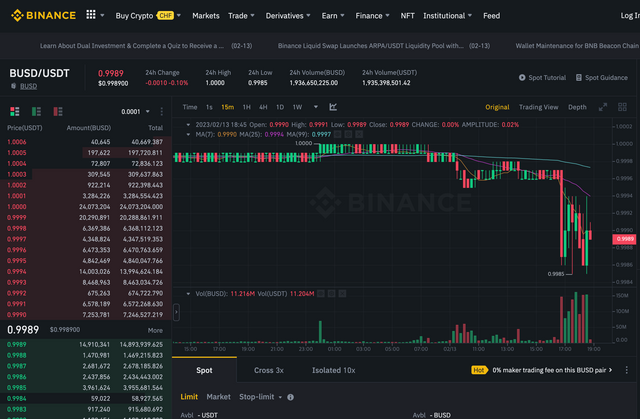This screenshot has height=419, width=640.
Task: Click the BUSD link under pair name
Action: pos(29,86)
